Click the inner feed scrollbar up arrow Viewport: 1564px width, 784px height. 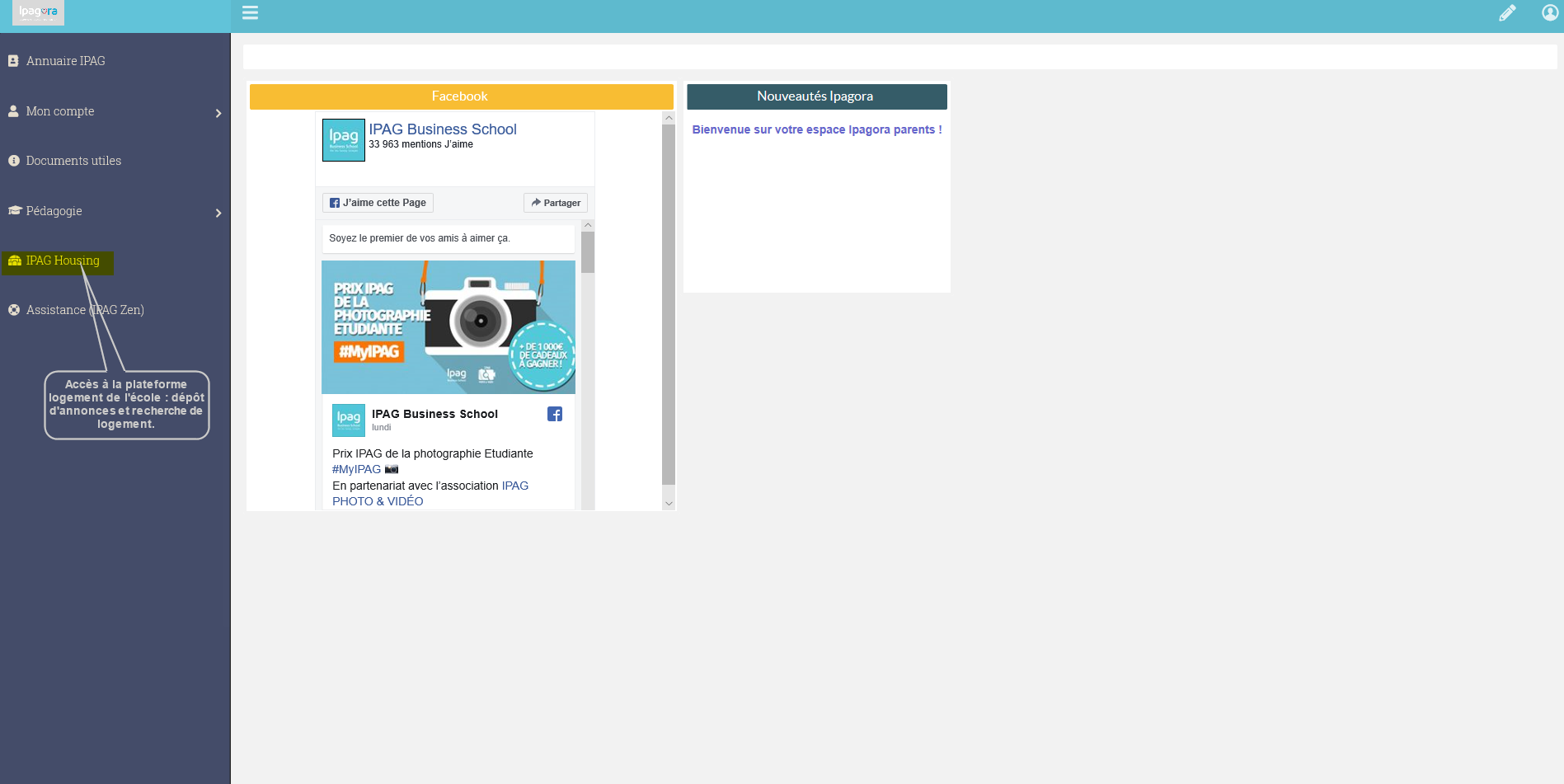(x=588, y=225)
